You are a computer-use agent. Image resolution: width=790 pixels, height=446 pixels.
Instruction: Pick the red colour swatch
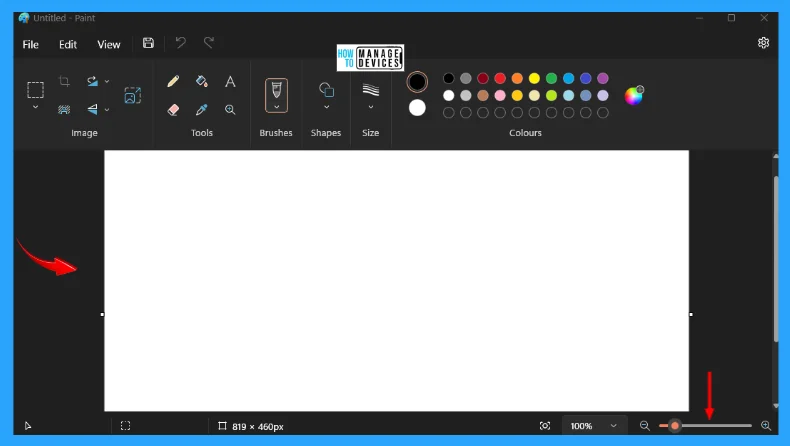[x=500, y=78]
